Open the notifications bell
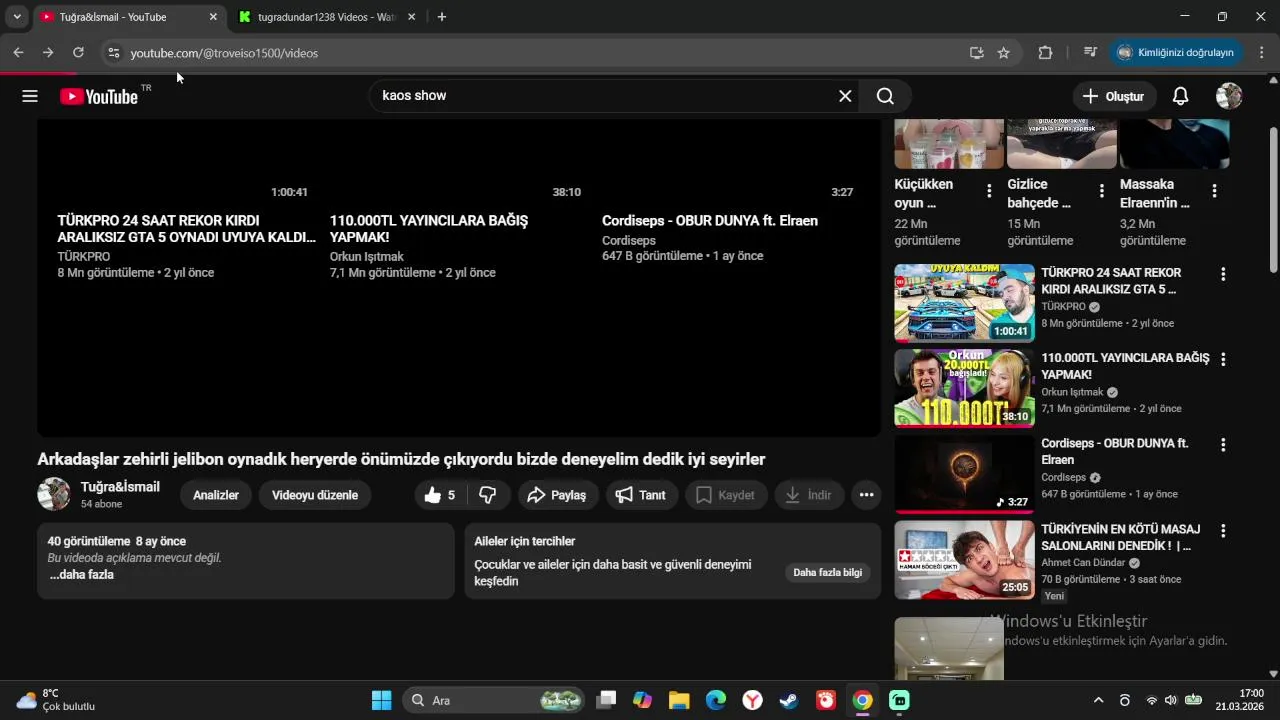The height and width of the screenshot is (720, 1280). (1180, 96)
